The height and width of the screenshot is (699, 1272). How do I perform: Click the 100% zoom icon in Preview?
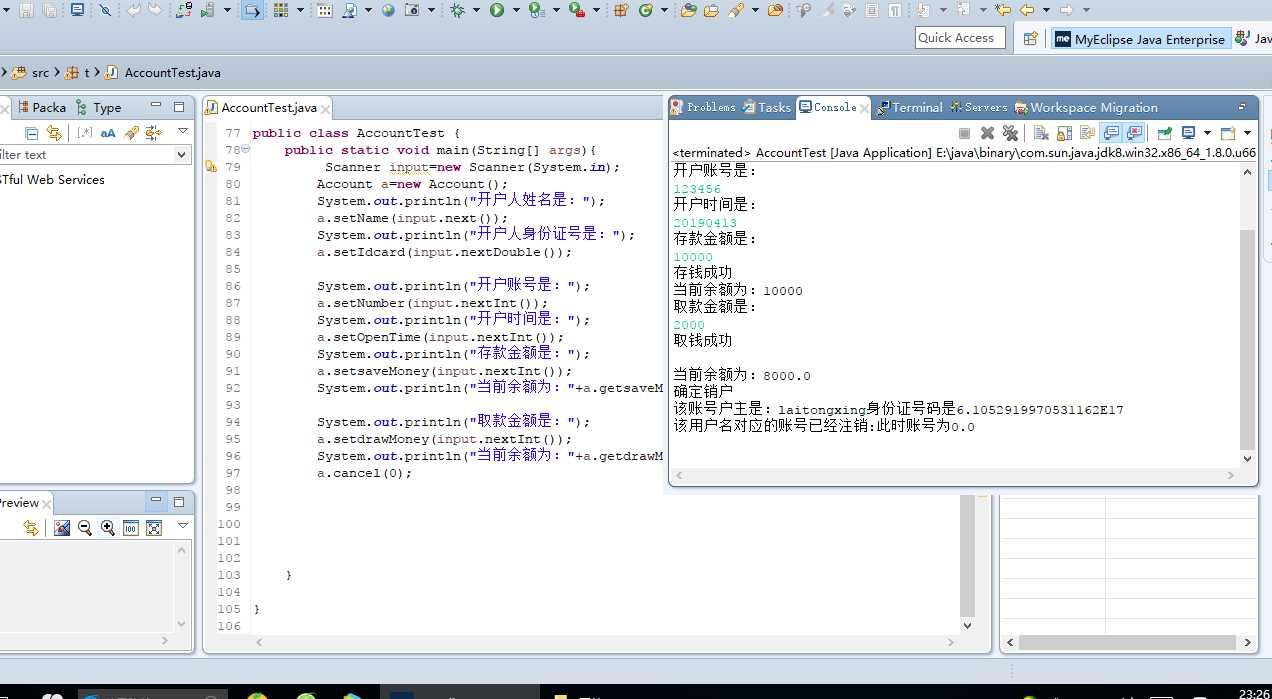pyautogui.click(x=131, y=528)
